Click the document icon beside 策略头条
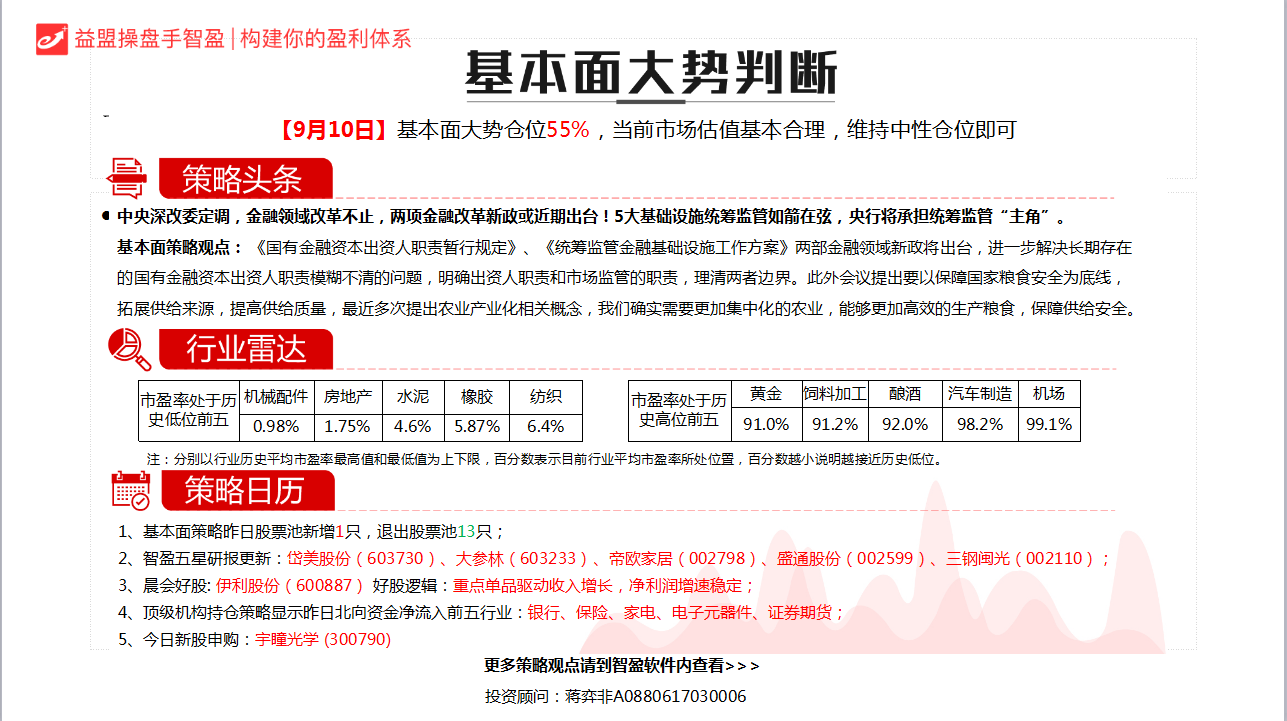Screen dimensions: 1287x721 [x=127, y=178]
